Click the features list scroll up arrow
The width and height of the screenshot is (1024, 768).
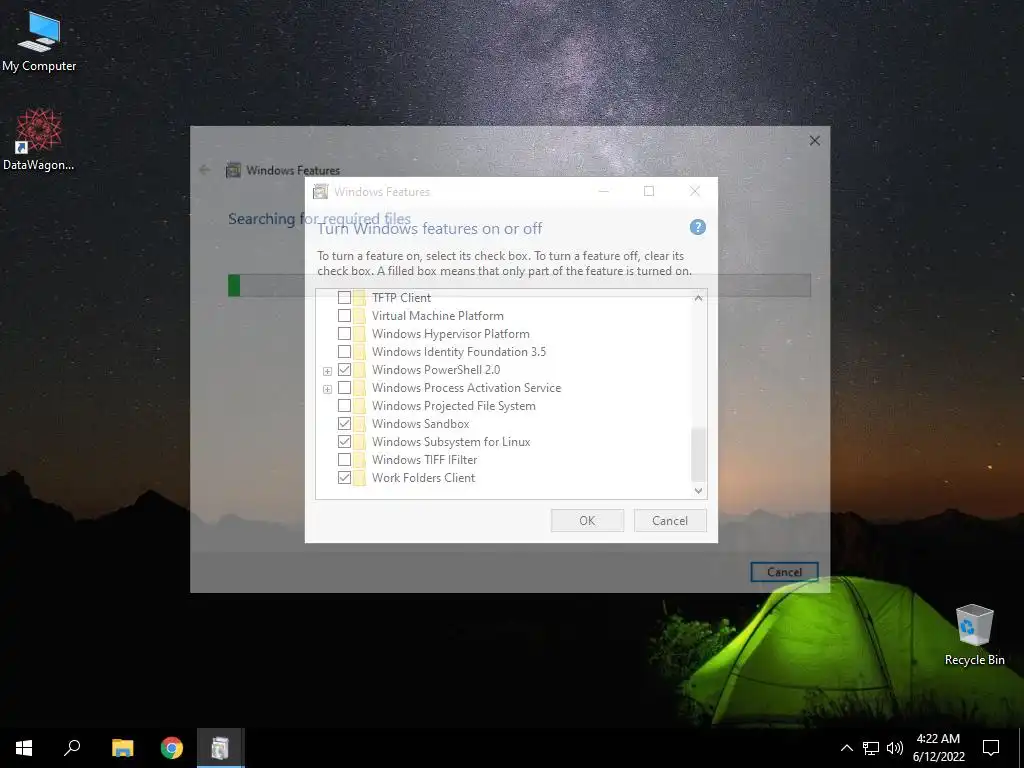coord(698,298)
